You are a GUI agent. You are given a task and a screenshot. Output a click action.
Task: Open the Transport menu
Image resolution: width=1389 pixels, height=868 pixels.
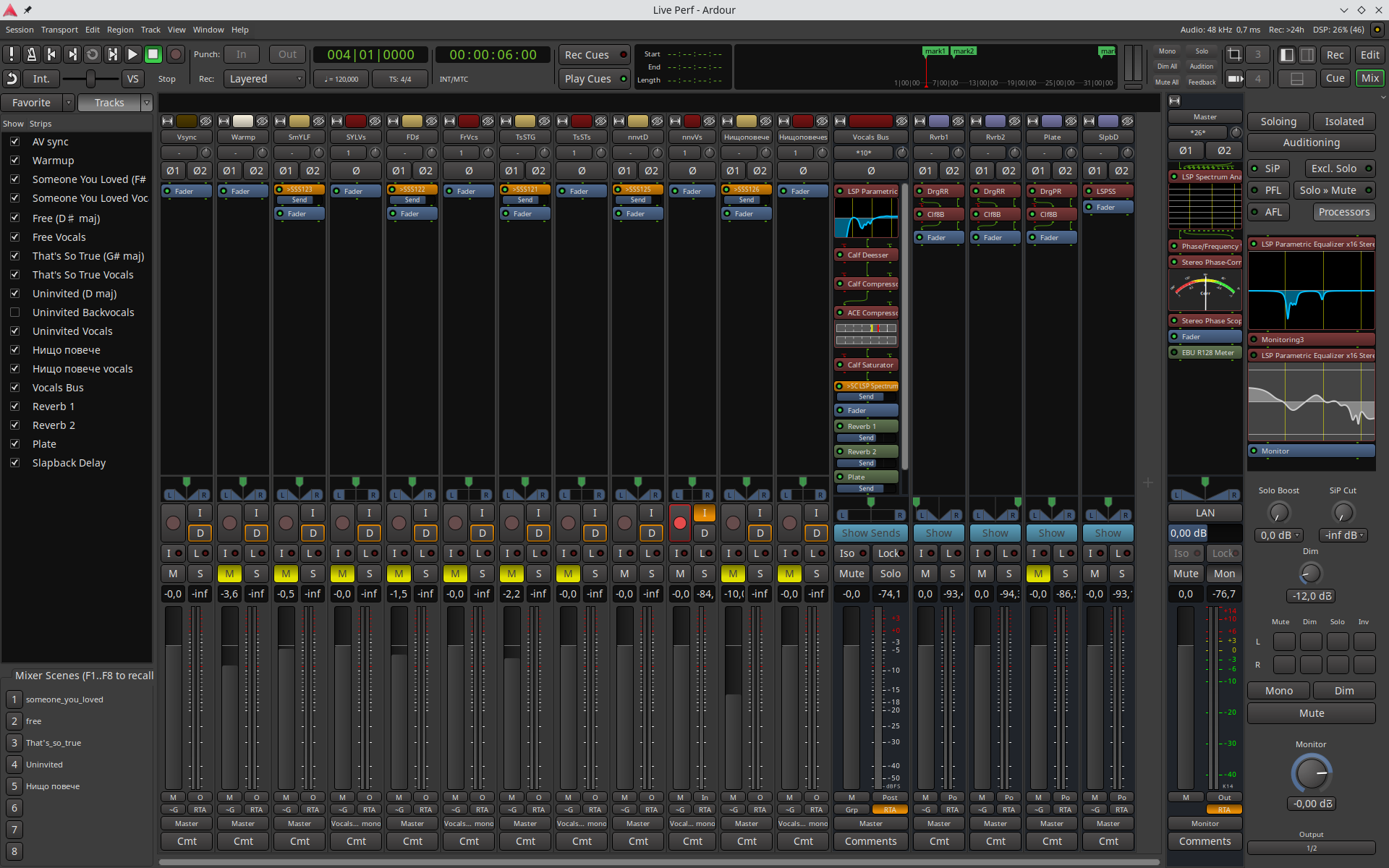[x=59, y=30]
